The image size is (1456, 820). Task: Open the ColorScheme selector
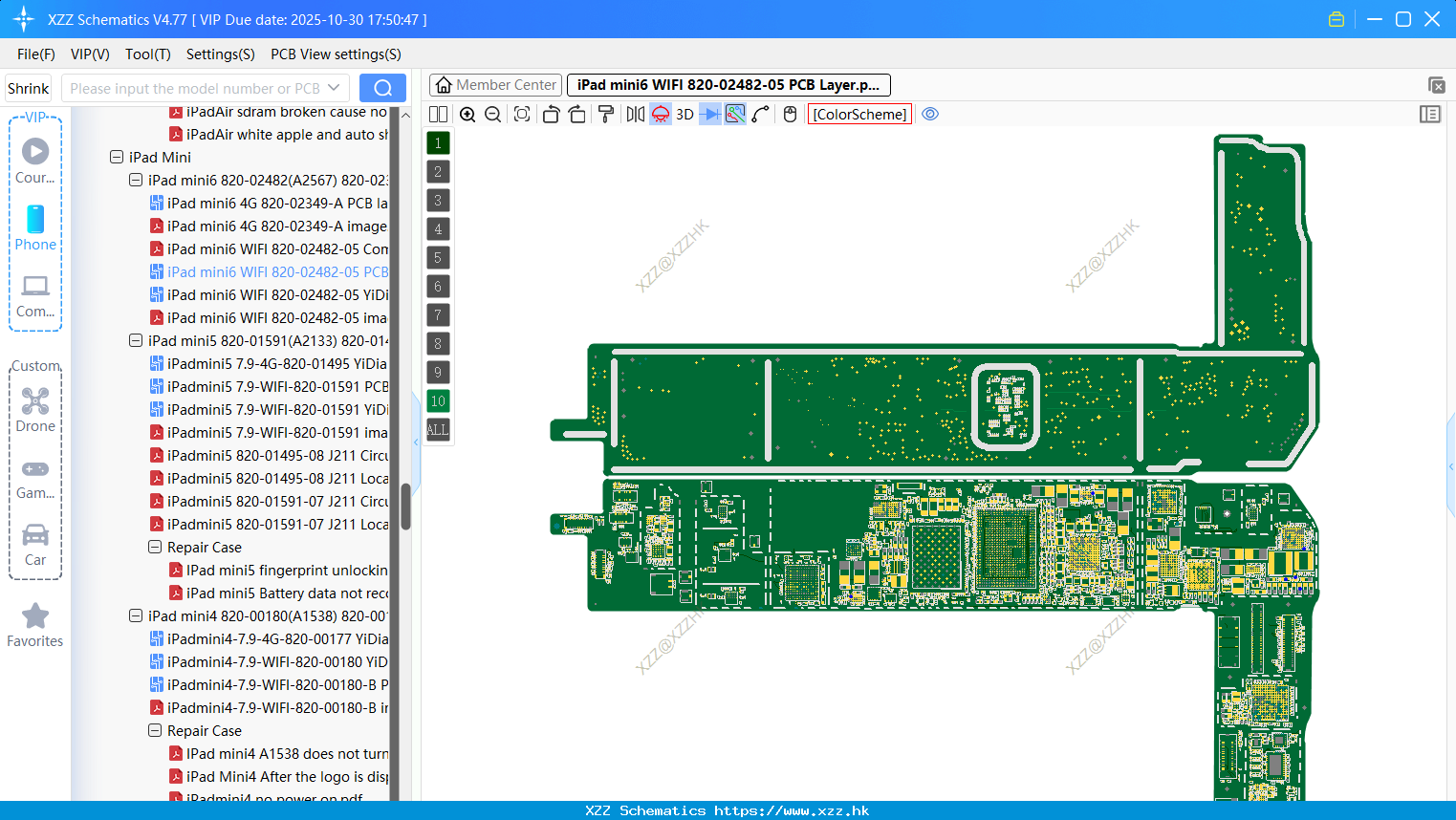859,114
